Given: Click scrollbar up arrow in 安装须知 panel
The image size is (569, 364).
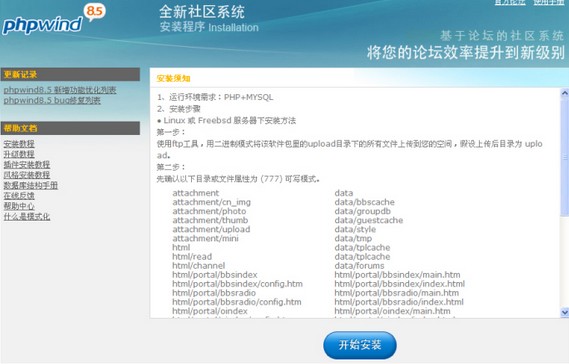Looking at the screenshot, I should click(x=565, y=93).
